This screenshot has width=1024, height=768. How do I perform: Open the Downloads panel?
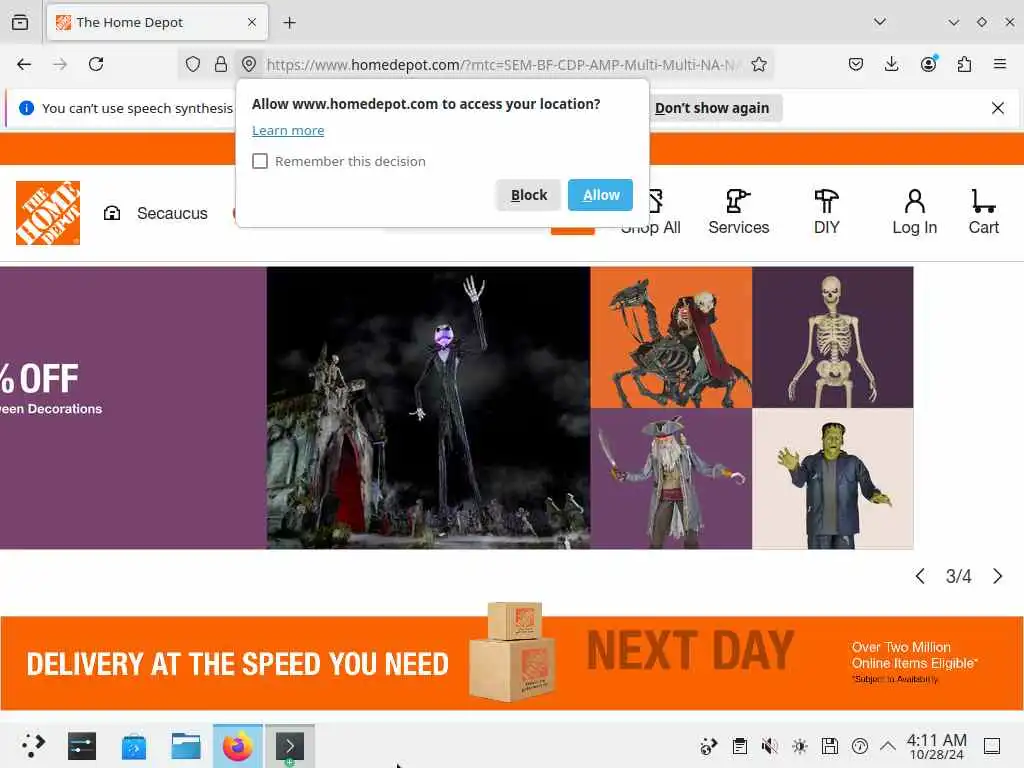(891, 64)
